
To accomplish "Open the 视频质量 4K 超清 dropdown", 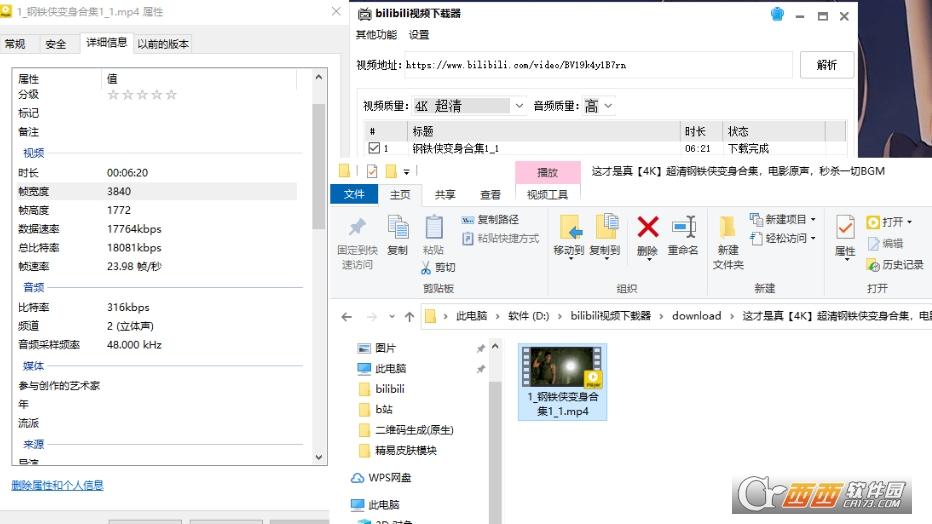I will (519, 106).
